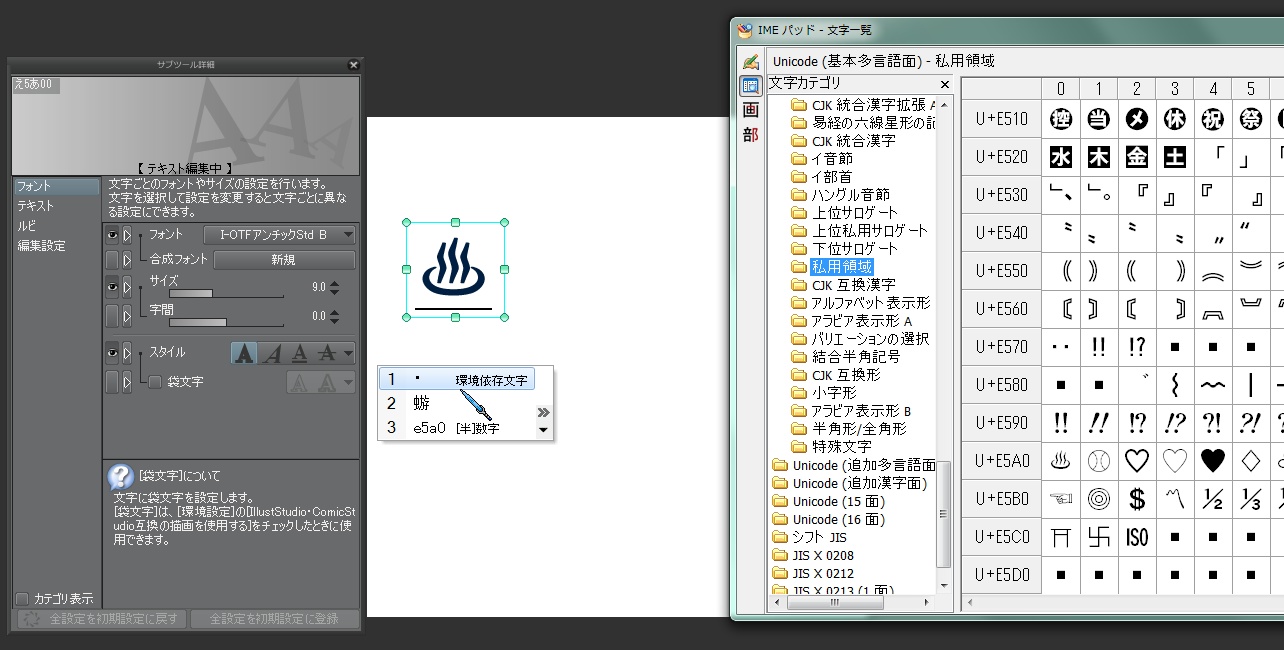Viewport: 1284px width, 650px height.
Task: Click the character list icon in IME Pad
Action: point(750,86)
